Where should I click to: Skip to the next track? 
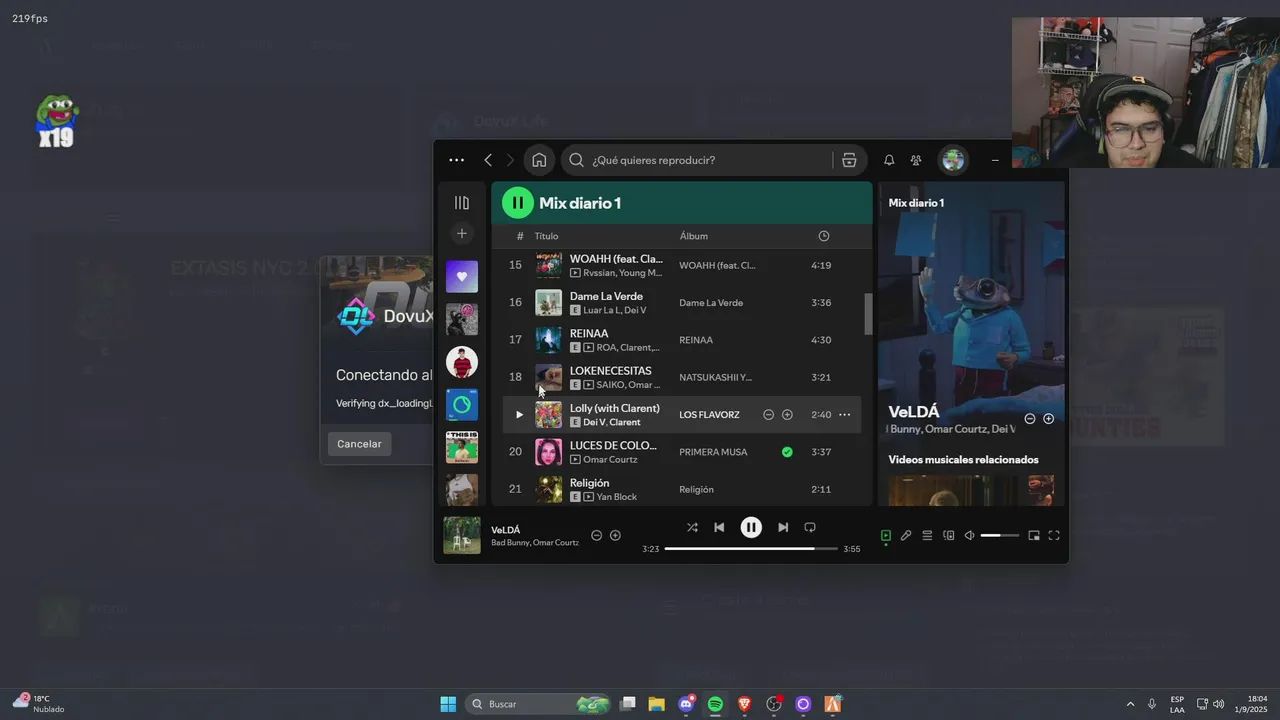[783, 527]
